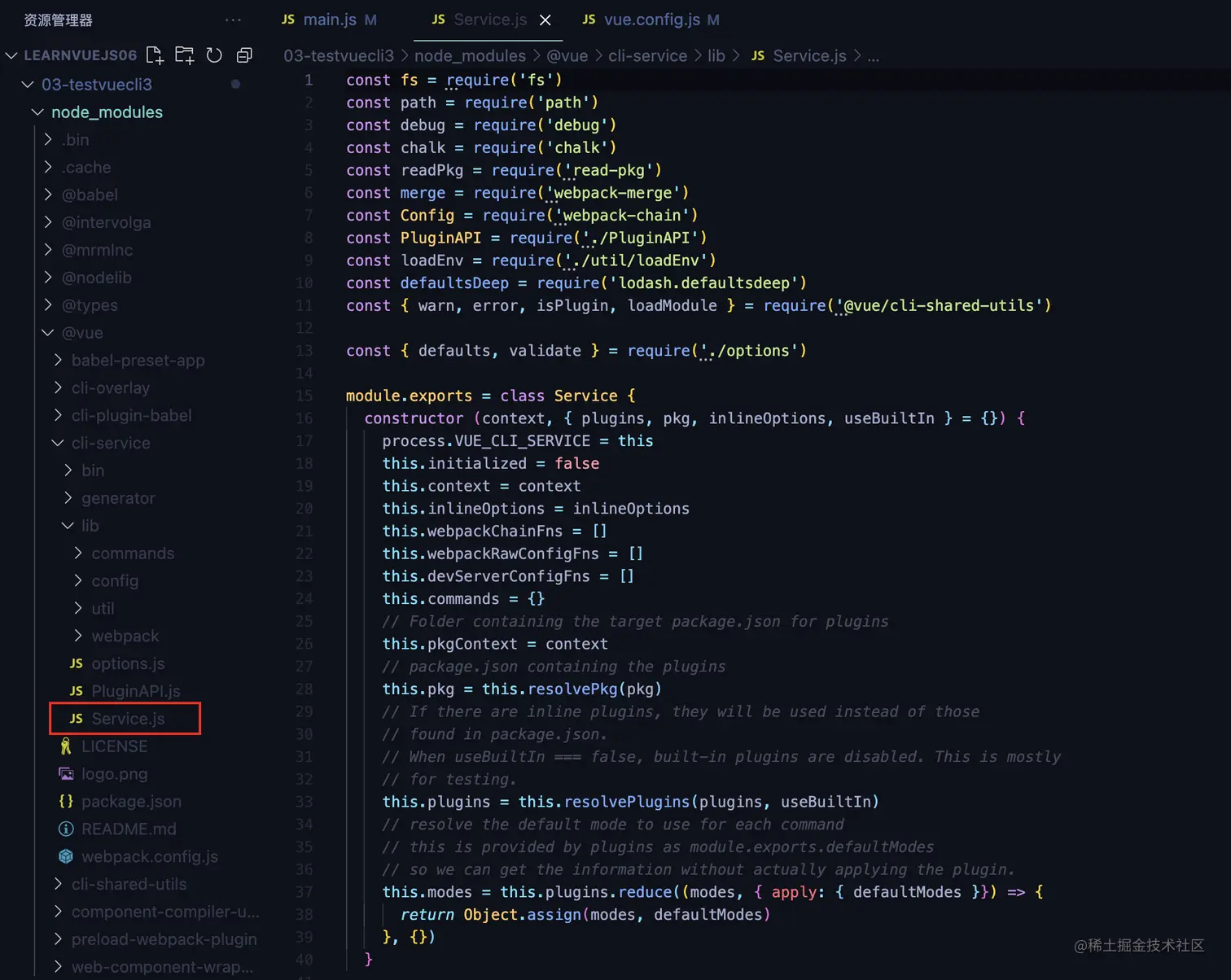Open logo.png in the tree
This screenshot has width=1231, height=980.
114,774
